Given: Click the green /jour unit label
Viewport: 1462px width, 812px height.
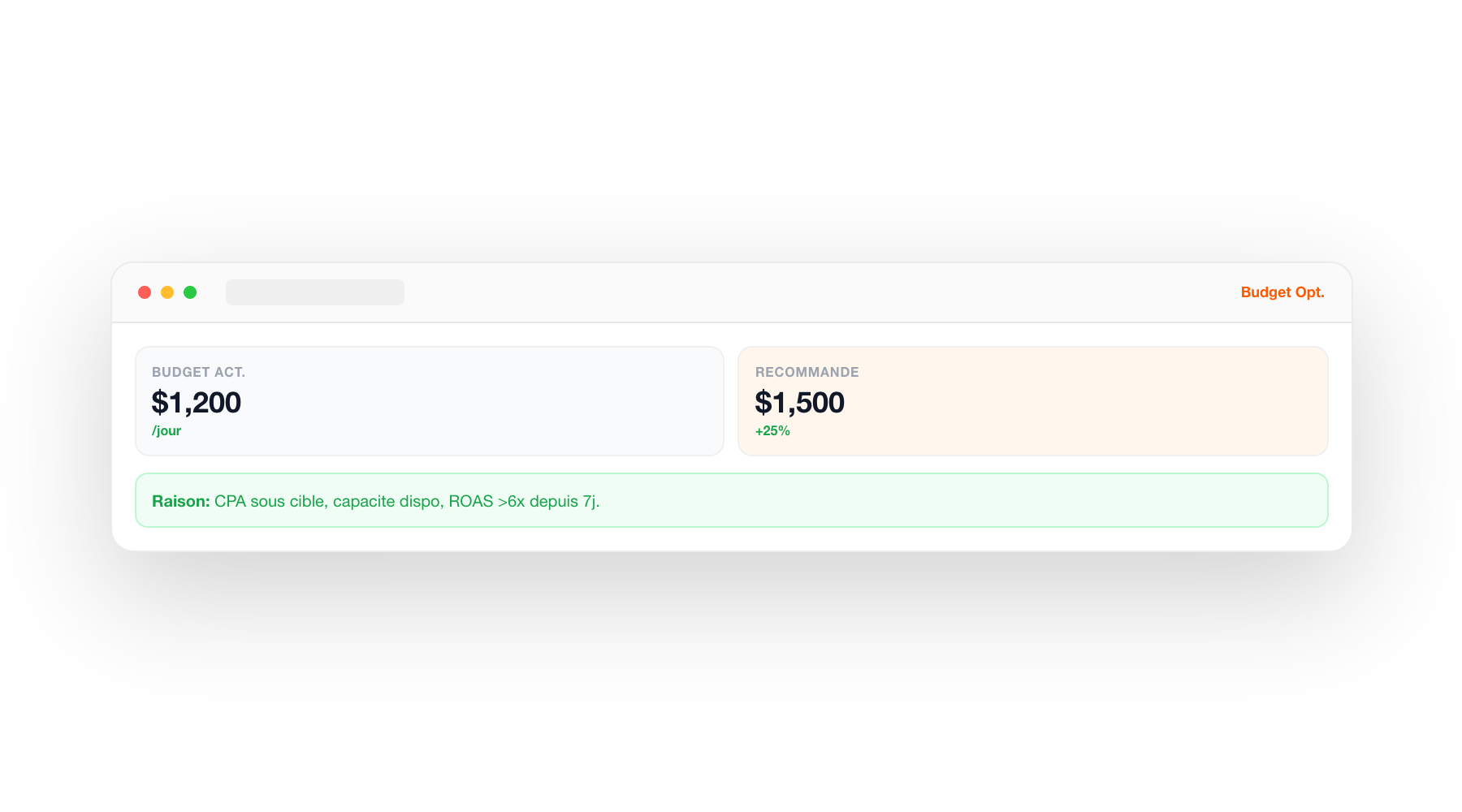Looking at the screenshot, I should [167, 430].
